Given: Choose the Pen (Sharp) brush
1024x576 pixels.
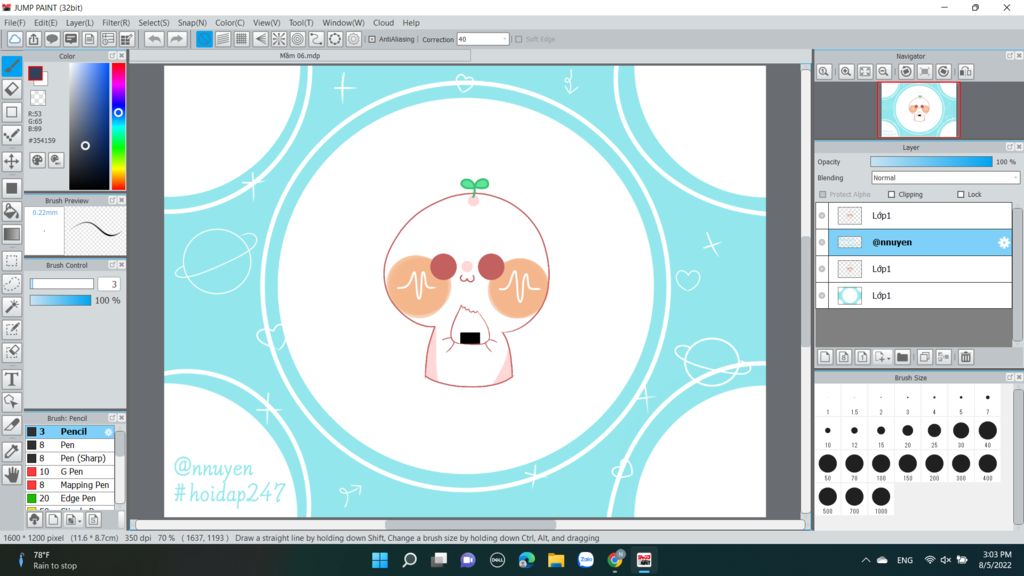Looking at the screenshot, I should click(70, 458).
